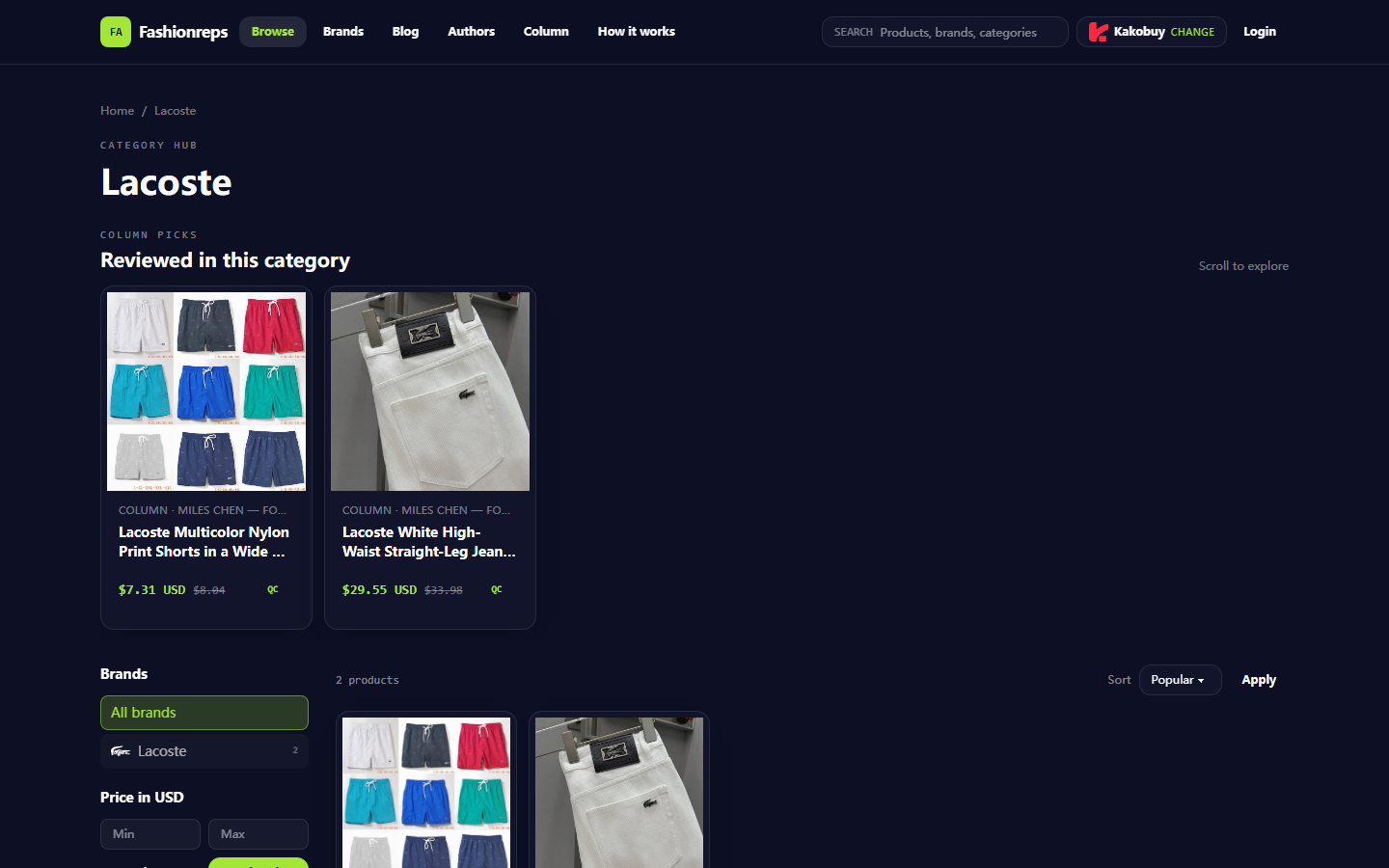Click the struck-through $8.04 price

(209, 590)
